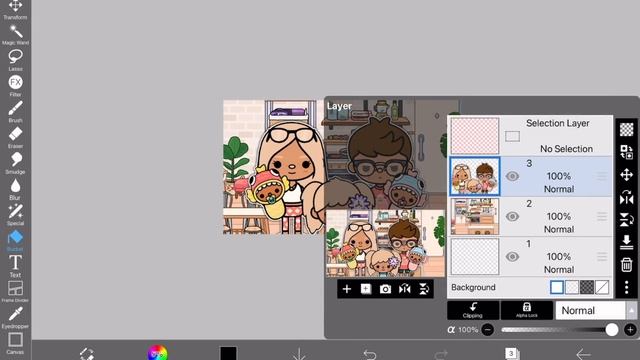Click the Selection Layer checkbox box
The height and width of the screenshot is (360, 640).
pyautogui.click(x=512, y=136)
